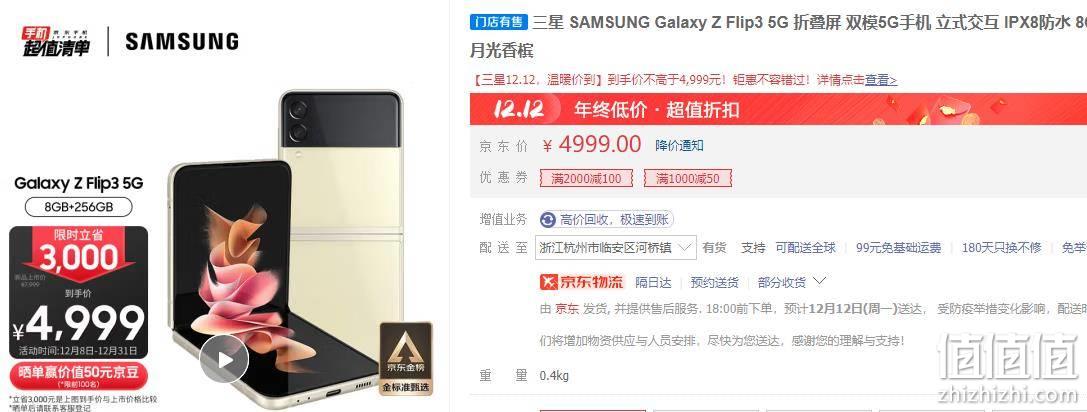1087x412 pixels.
Task: Click the 隔日达 delivery option
Action: coord(653,282)
